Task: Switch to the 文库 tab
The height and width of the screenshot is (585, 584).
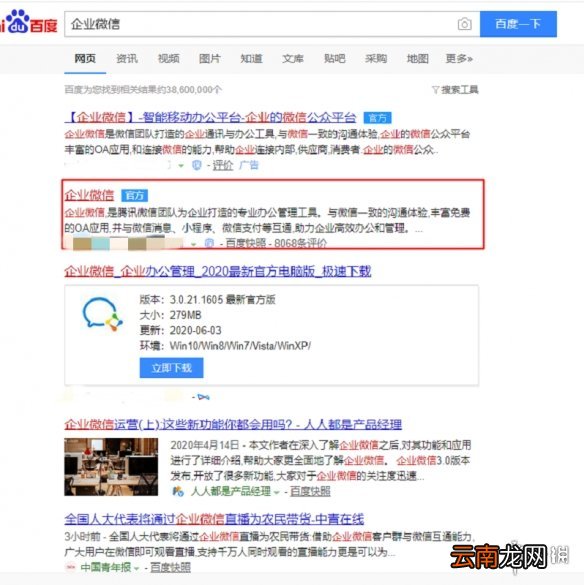Action: click(293, 59)
